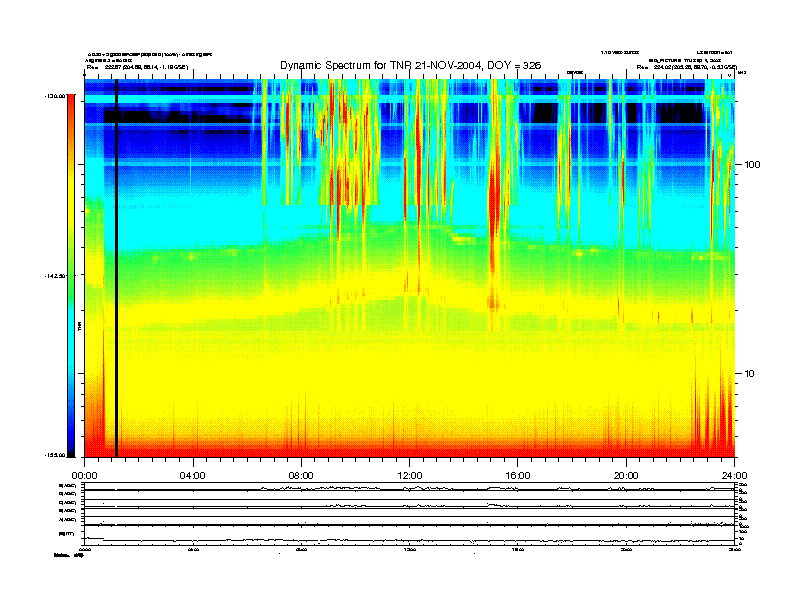Click the bottom magnetic field line plot

410,538
